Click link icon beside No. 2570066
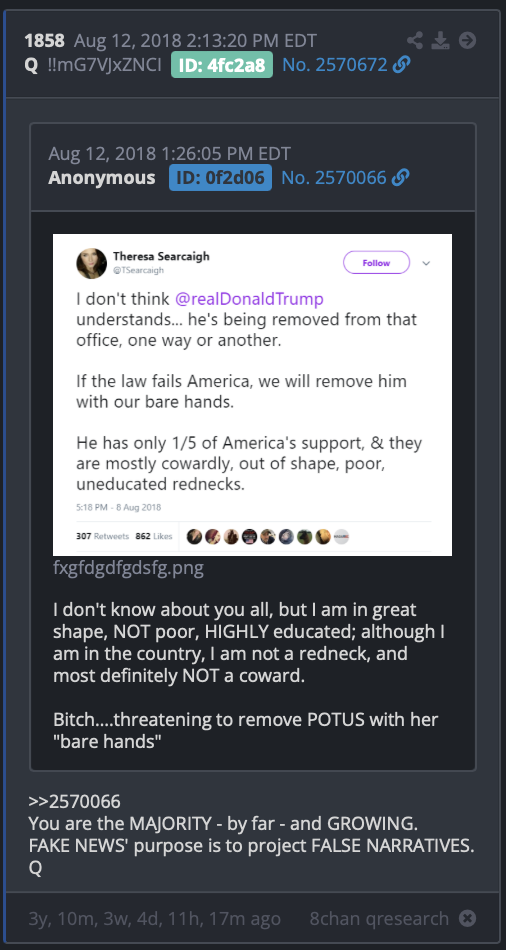 pos(401,178)
